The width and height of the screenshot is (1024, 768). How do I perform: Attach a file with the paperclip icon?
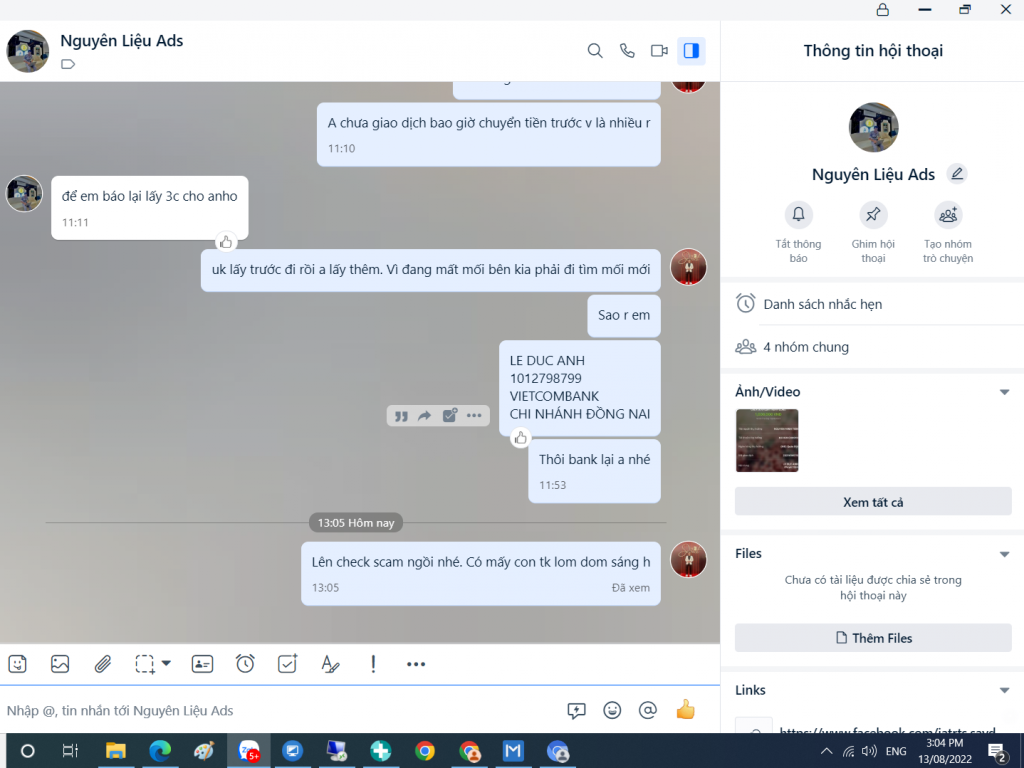click(x=102, y=663)
